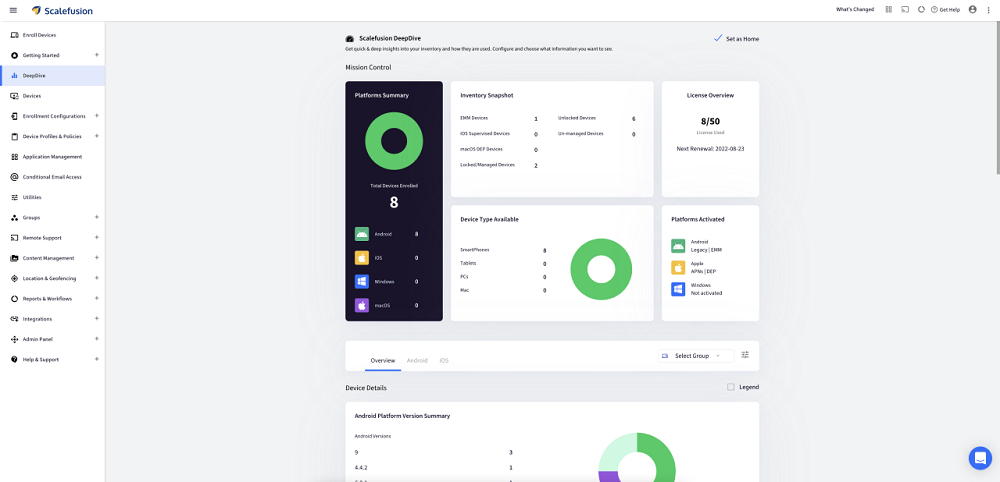Open the user account avatar icon

(973, 10)
